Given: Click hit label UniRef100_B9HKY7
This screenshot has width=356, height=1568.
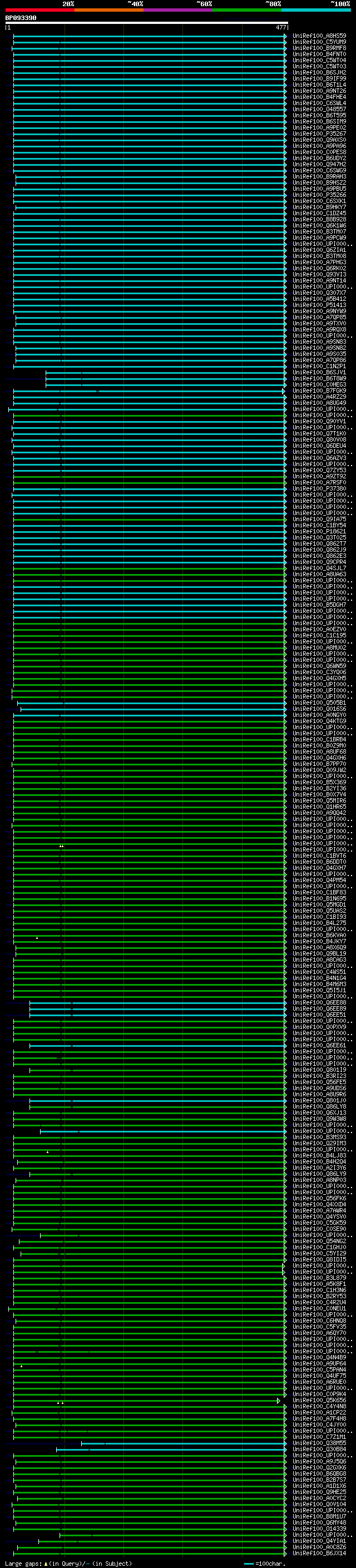Looking at the screenshot, I should [319, 207].
